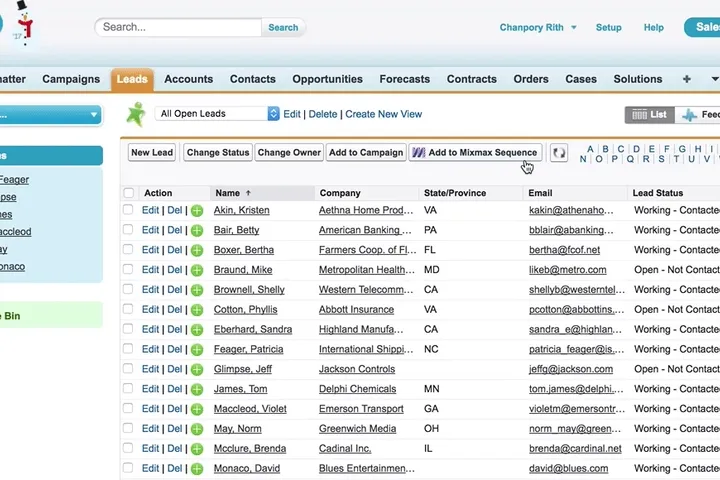
Task: Open the Help link
Action: click(653, 28)
